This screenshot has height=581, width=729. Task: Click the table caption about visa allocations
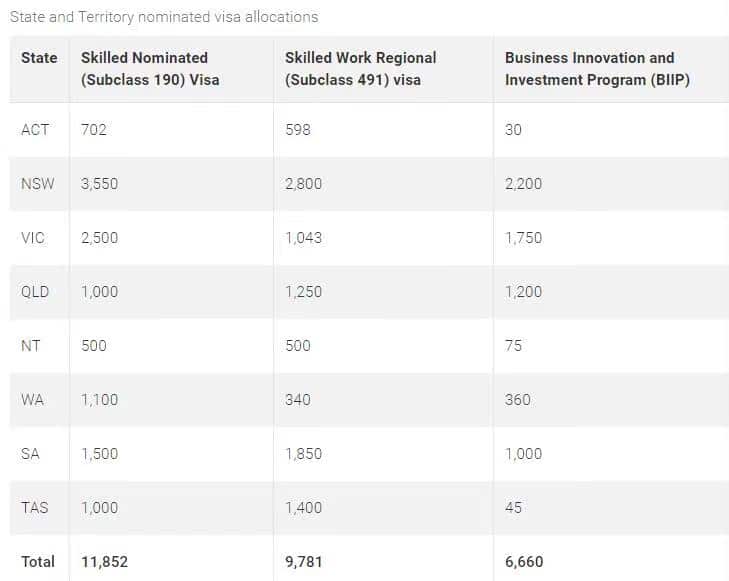coord(164,17)
